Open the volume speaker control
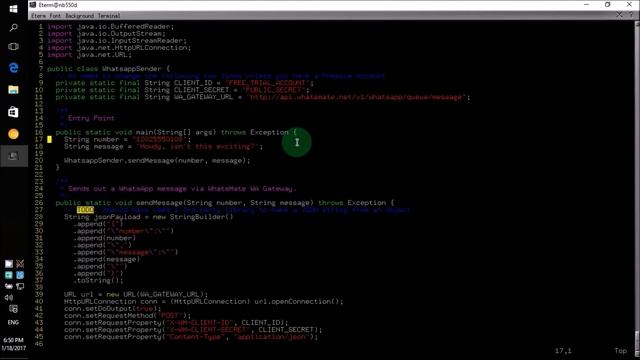This screenshot has height=360, width=640. 9,298
